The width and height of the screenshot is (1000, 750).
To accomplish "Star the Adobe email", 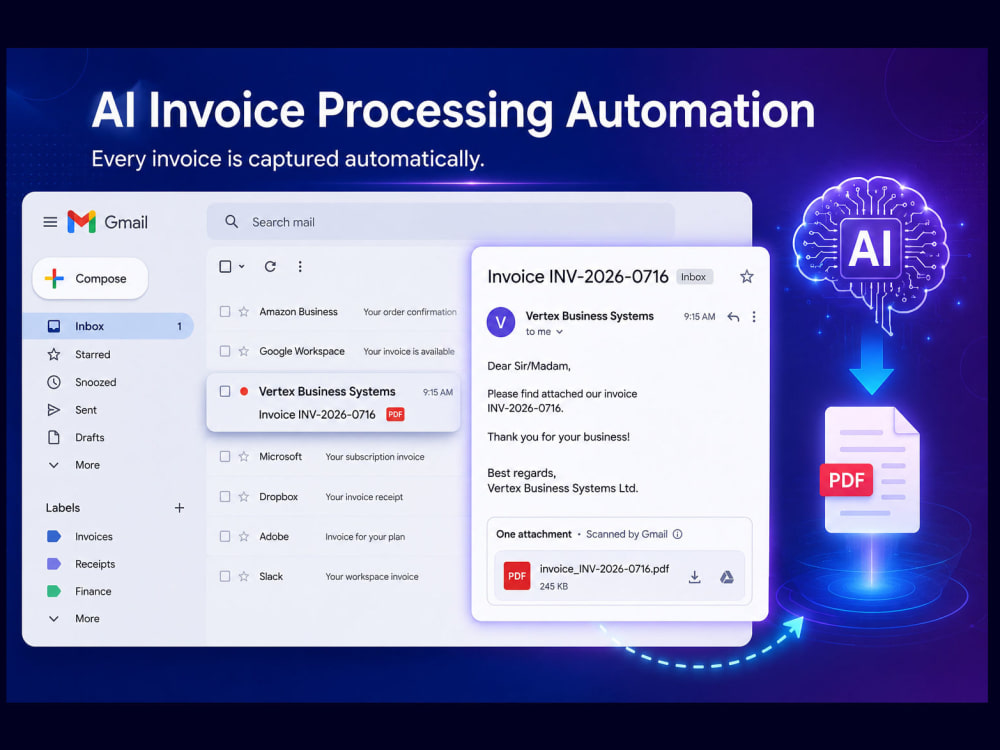I will (x=244, y=536).
